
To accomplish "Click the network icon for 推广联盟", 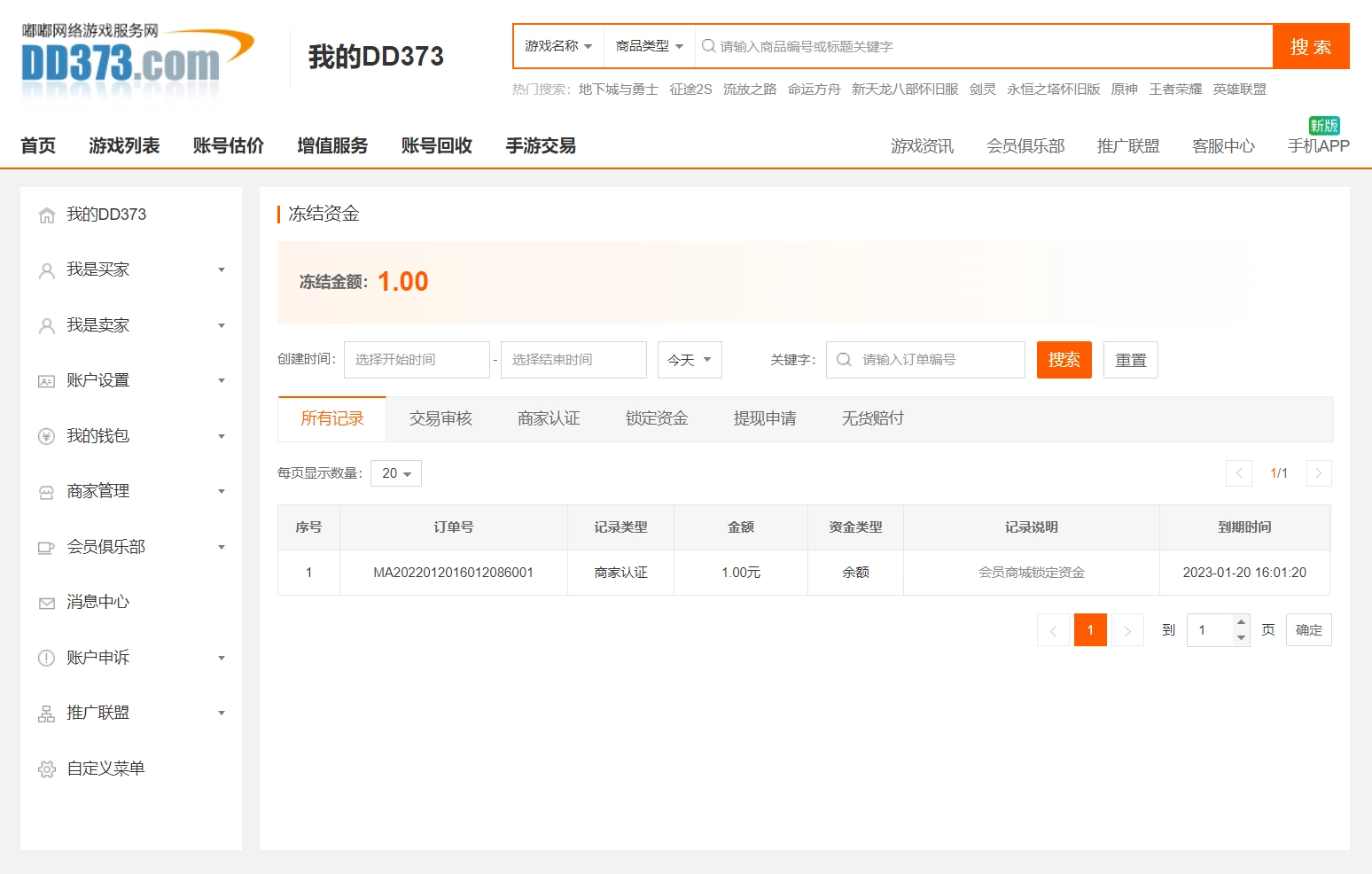I will pyautogui.click(x=47, y=714).
